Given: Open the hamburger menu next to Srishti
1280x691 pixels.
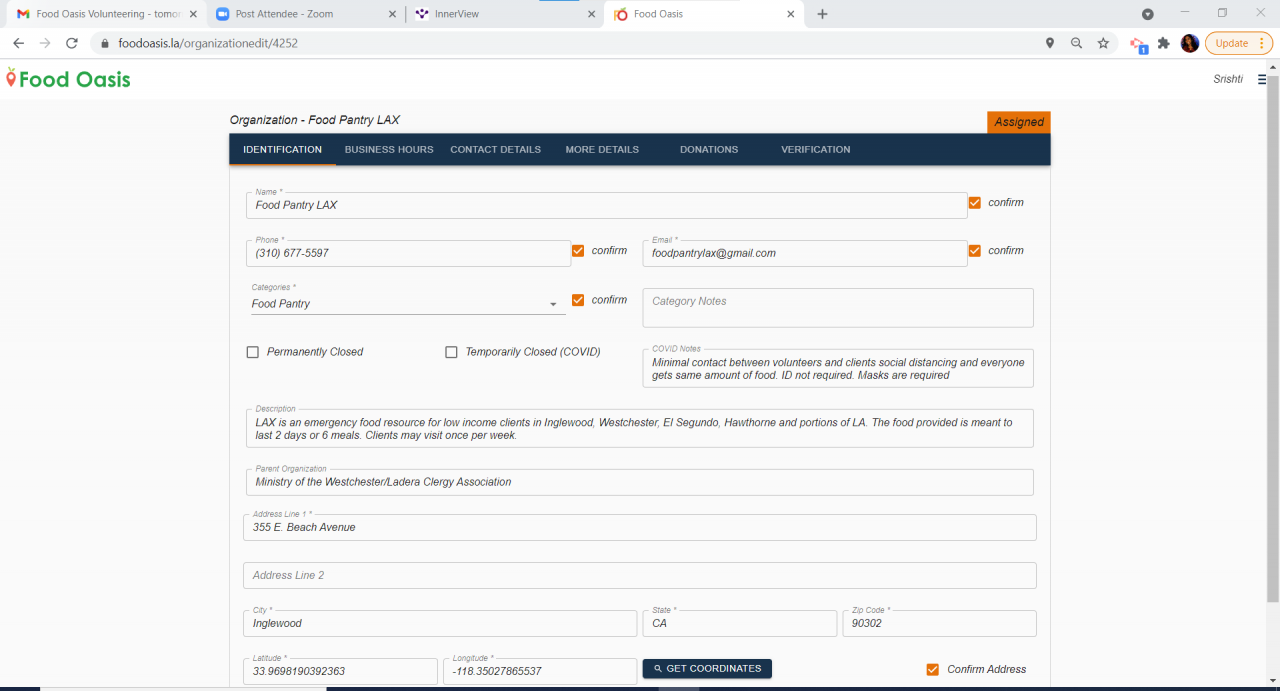Looking at the screenshot, I should pyautogui.click(x=1262, y=79).
